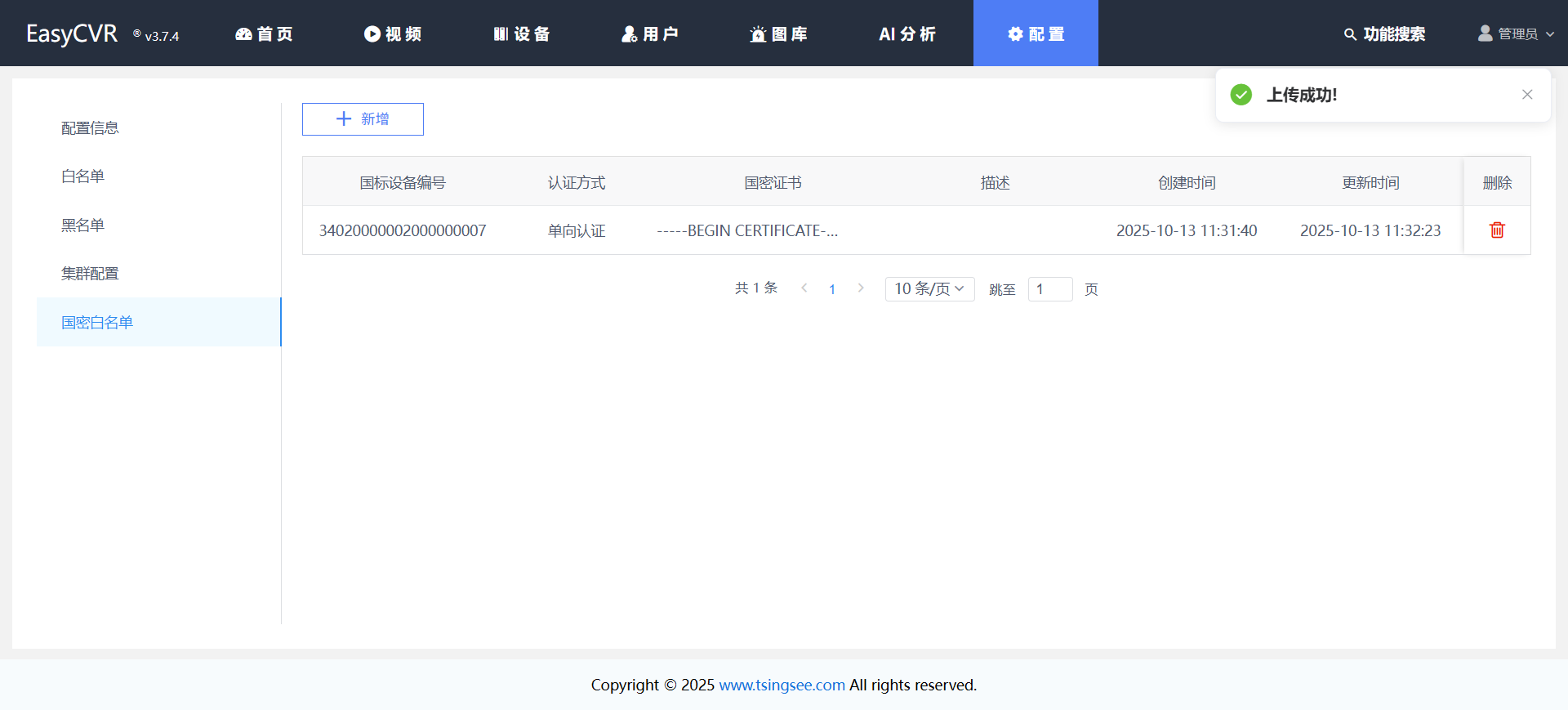
Task: Open the 用户 users tab
Action: click(x=650, y=34)
